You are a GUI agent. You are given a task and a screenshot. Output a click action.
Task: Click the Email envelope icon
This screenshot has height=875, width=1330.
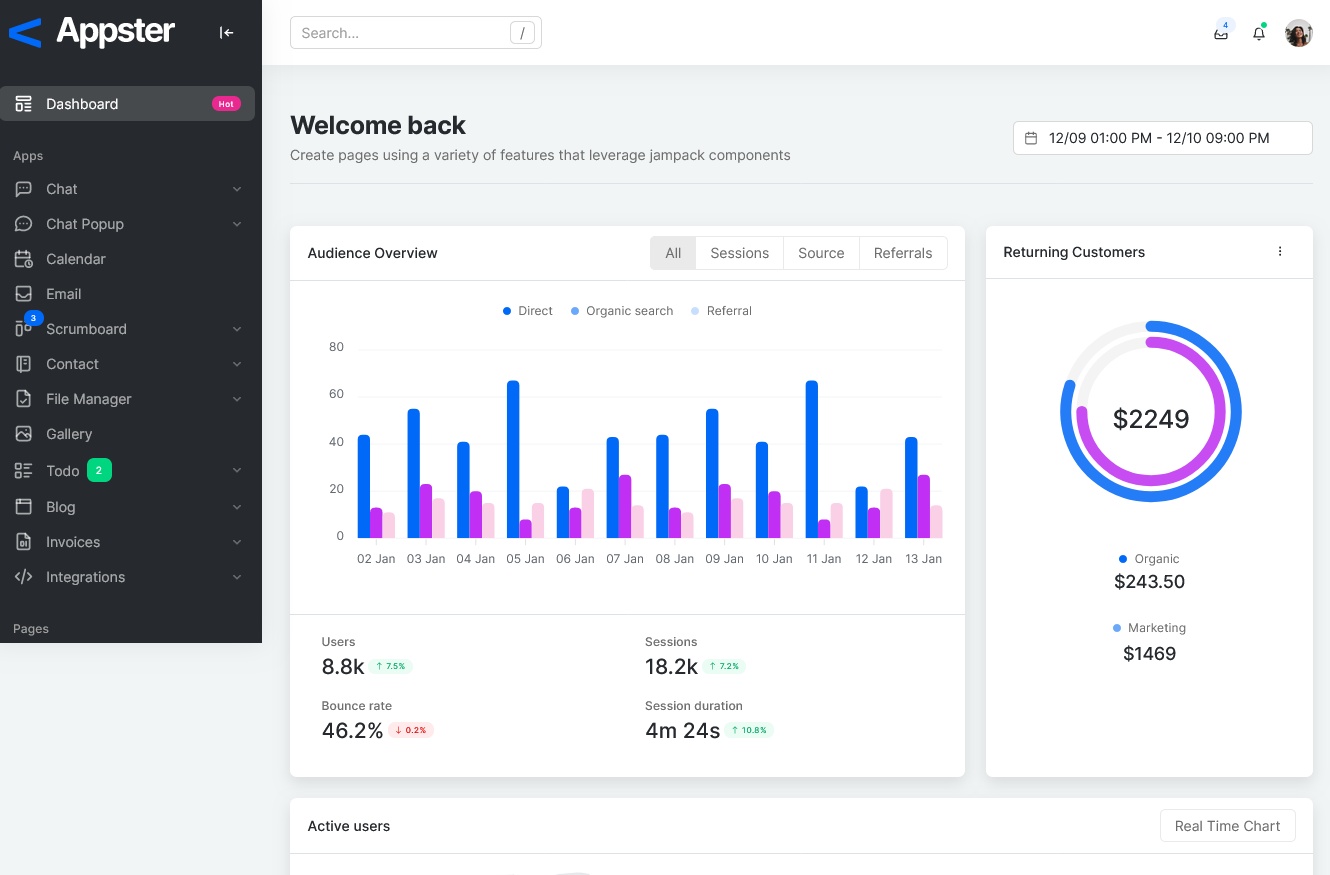[x=24, y=294]
